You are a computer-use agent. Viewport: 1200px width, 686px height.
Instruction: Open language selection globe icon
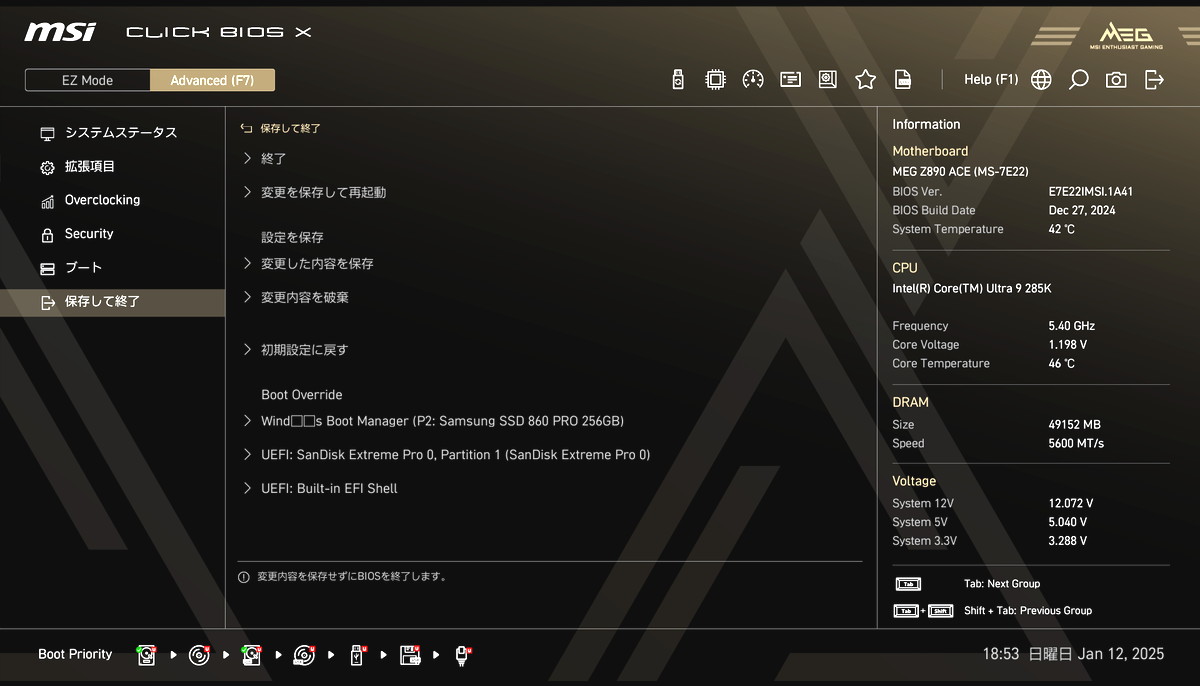pos(1041,80)
